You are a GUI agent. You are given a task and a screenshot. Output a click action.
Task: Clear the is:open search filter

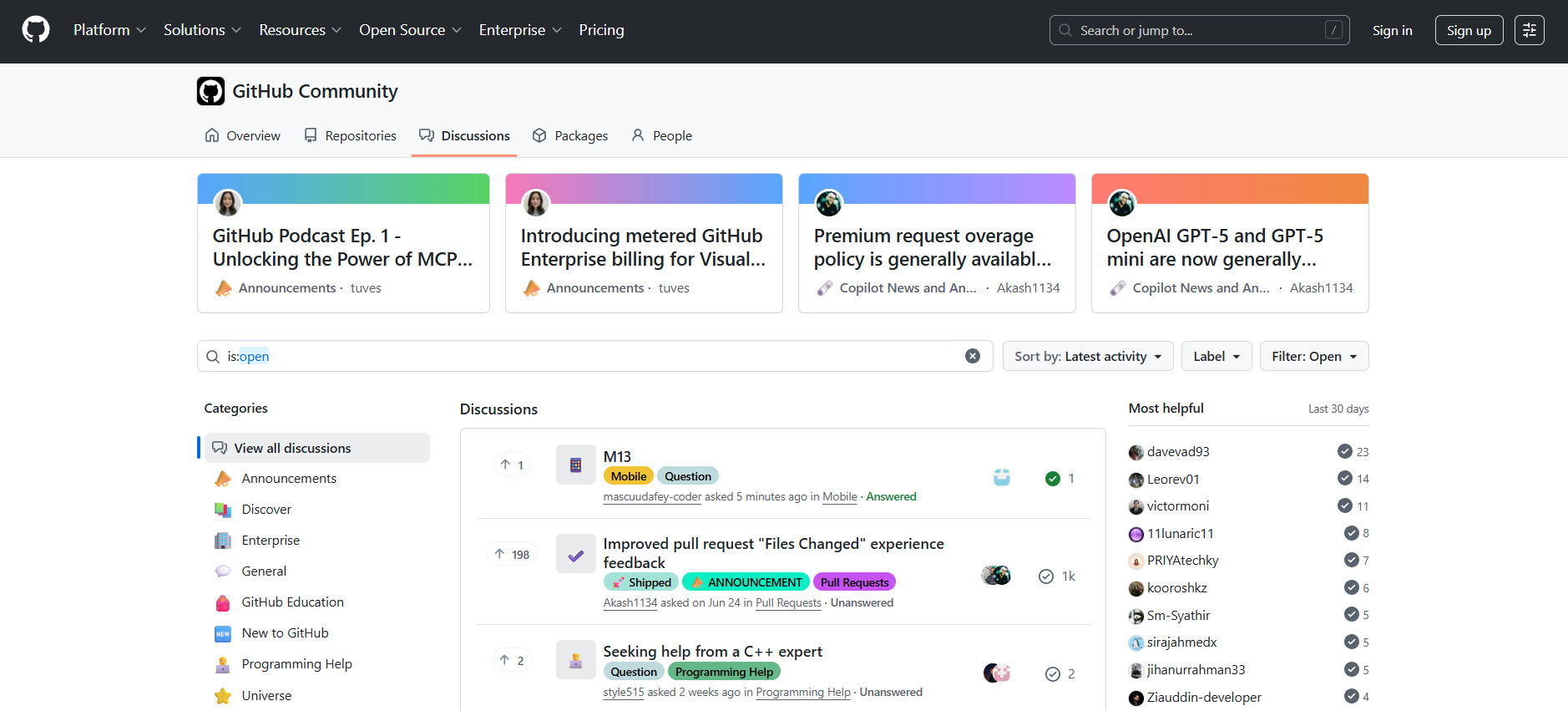pos(973,356)
